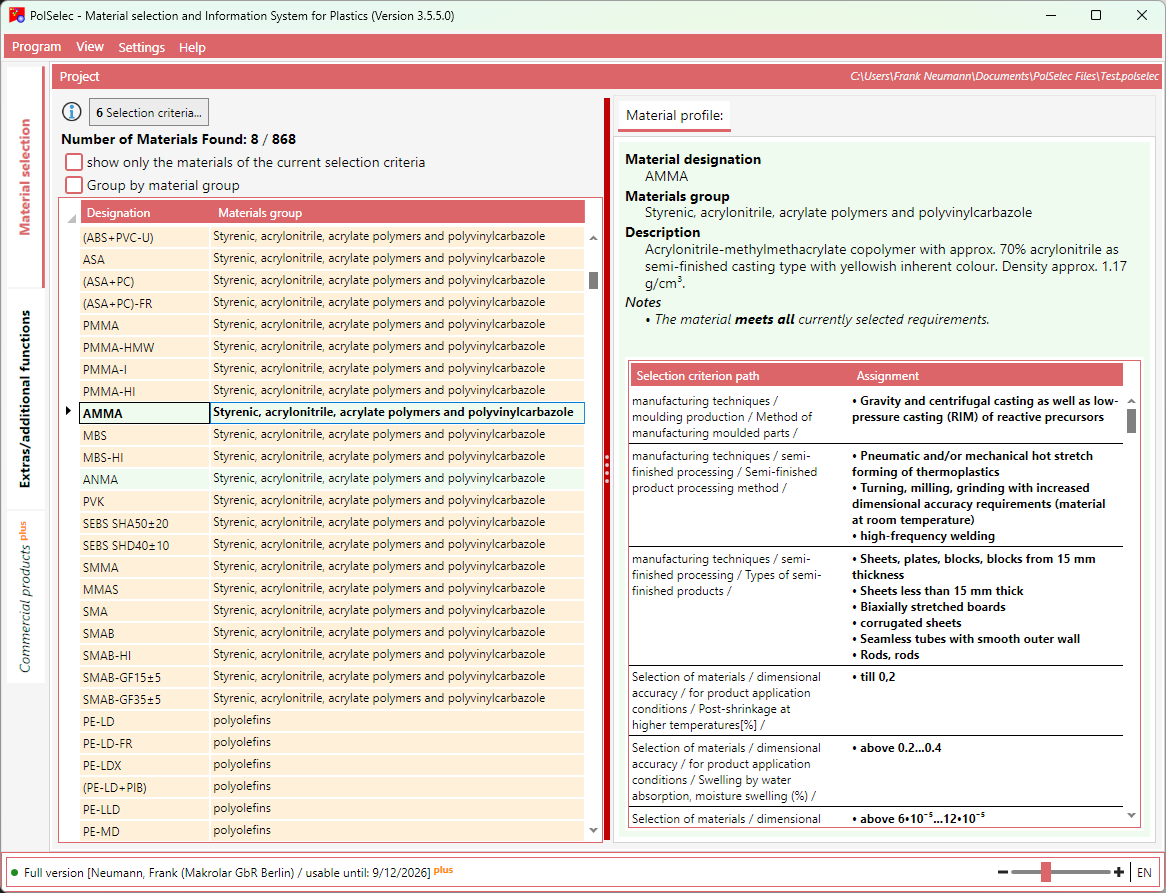Open the Help menu

point(192,47)
